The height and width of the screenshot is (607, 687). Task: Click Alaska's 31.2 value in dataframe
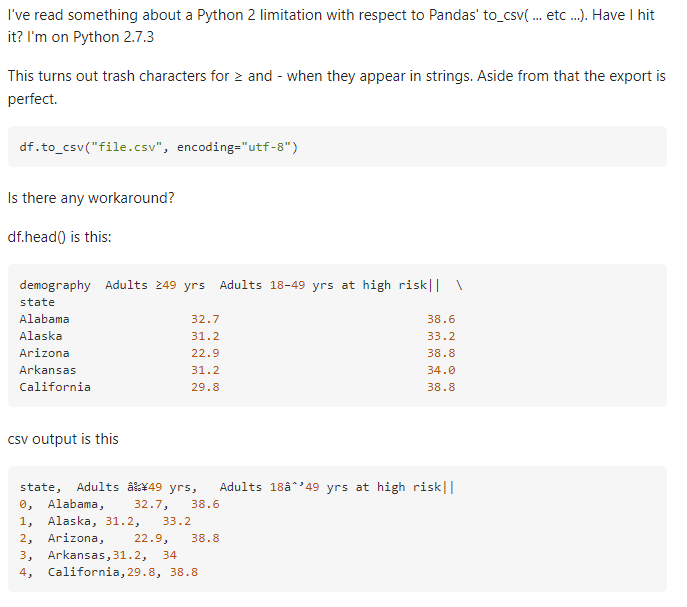[x=205, y=336]
